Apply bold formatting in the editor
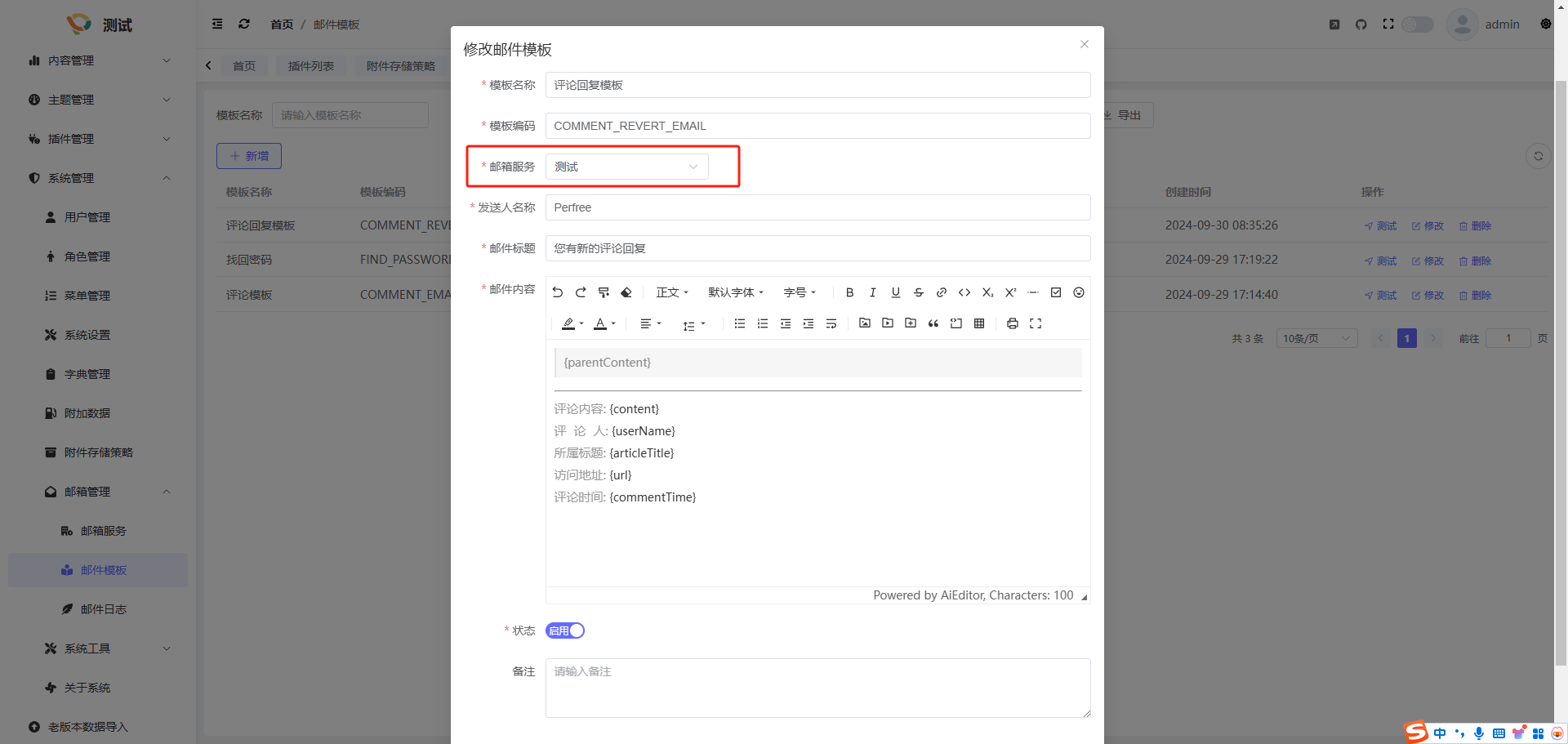 pos(849,292)
